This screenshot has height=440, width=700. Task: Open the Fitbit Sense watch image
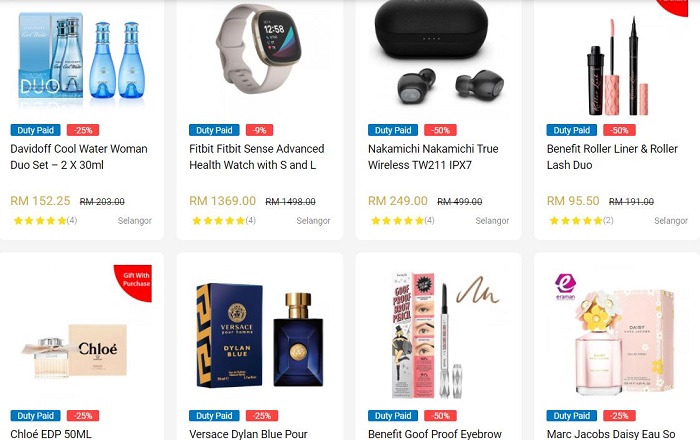point(259,48)
